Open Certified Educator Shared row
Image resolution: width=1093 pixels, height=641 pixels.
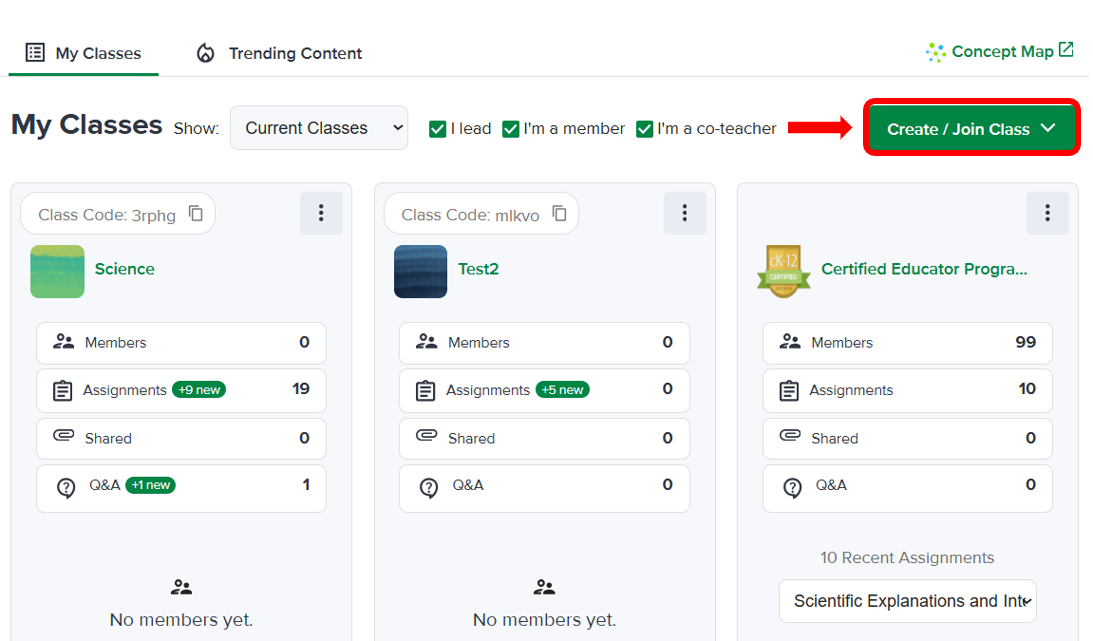coord(908,438)
